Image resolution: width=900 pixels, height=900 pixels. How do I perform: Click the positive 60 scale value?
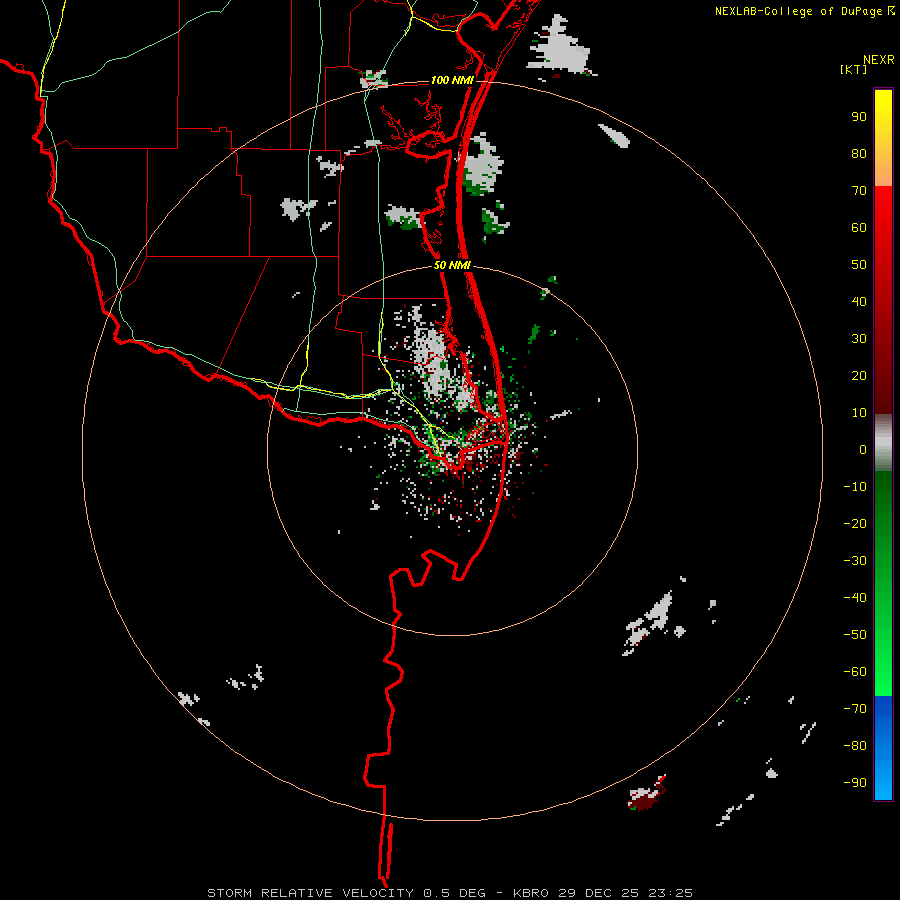(x=859, y=228)
